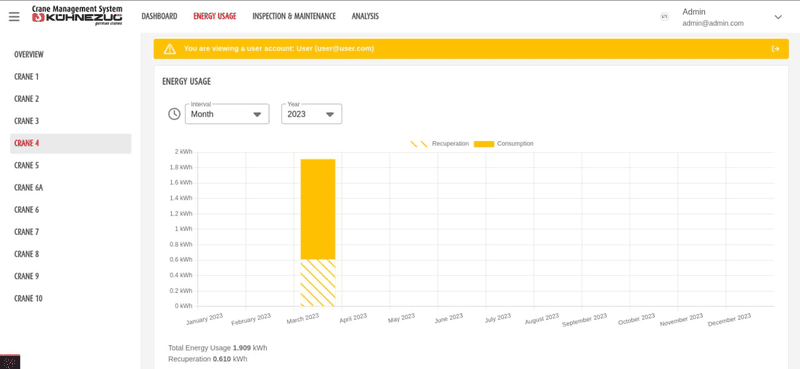Click the clock icon next to Interval
The height and width of the screenshot is (369, 800).
click(174, 114)
